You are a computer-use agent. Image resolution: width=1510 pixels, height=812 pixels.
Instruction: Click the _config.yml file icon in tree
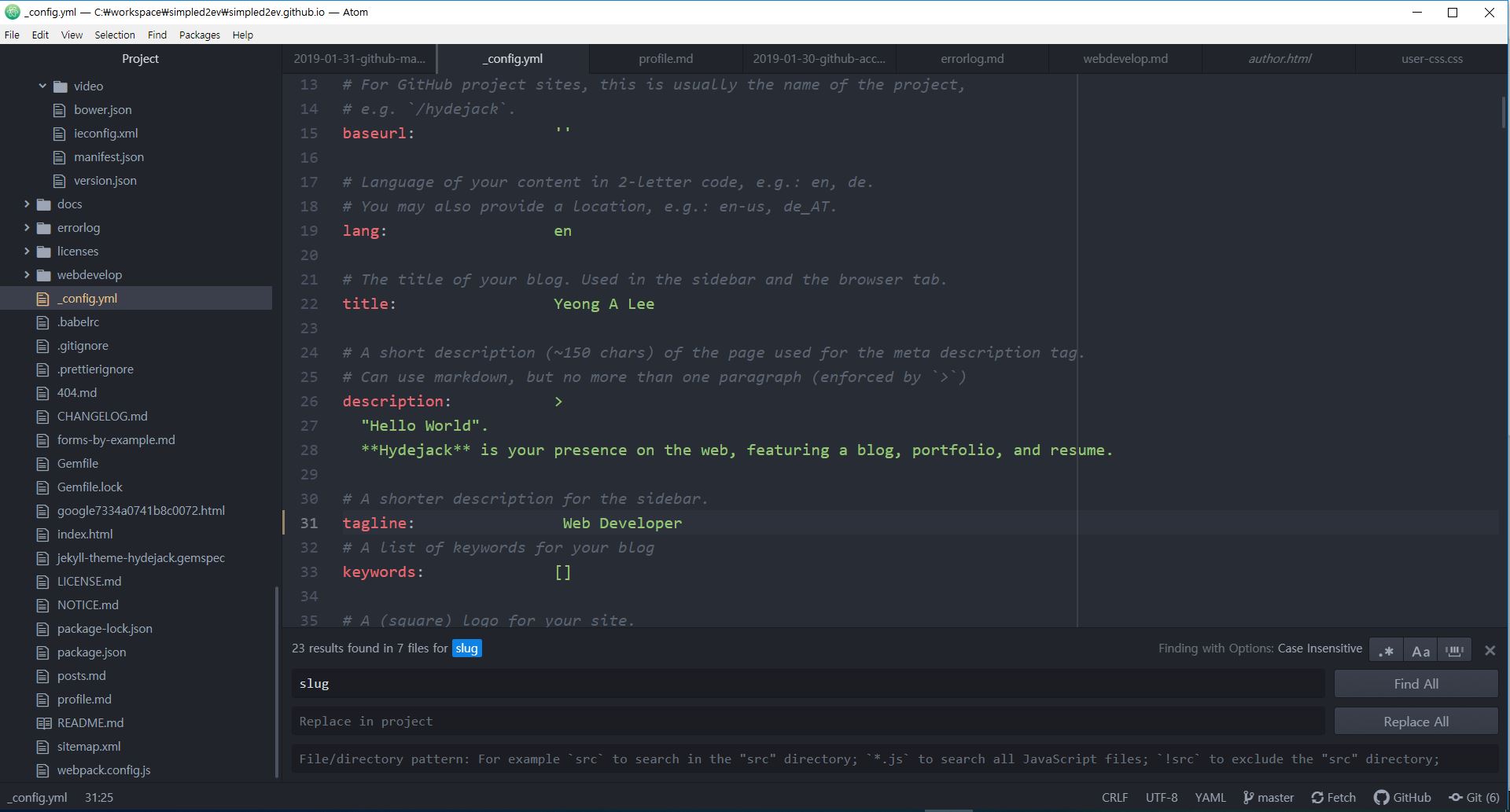click(42, 299)
